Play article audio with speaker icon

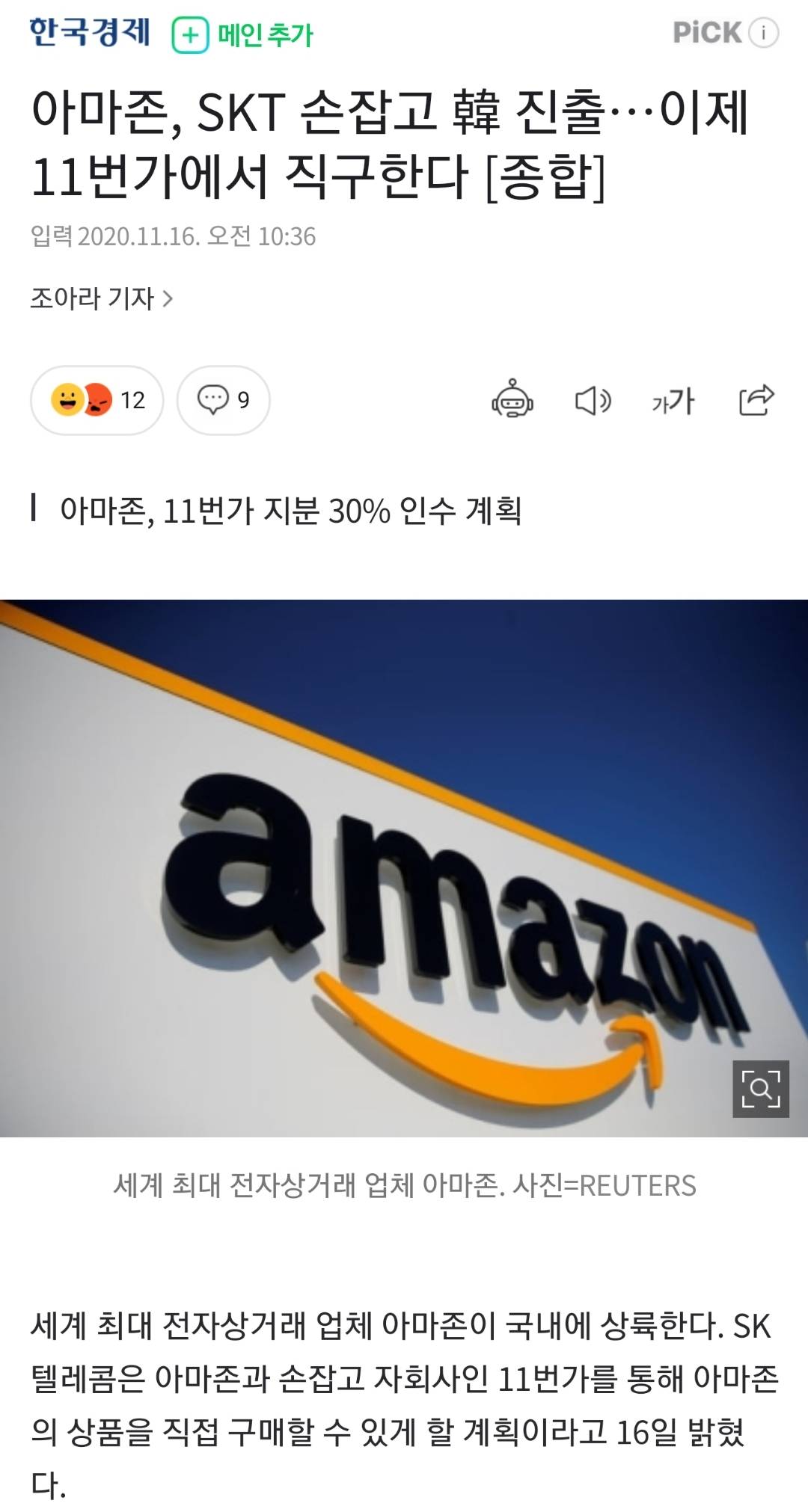point(593,401)
